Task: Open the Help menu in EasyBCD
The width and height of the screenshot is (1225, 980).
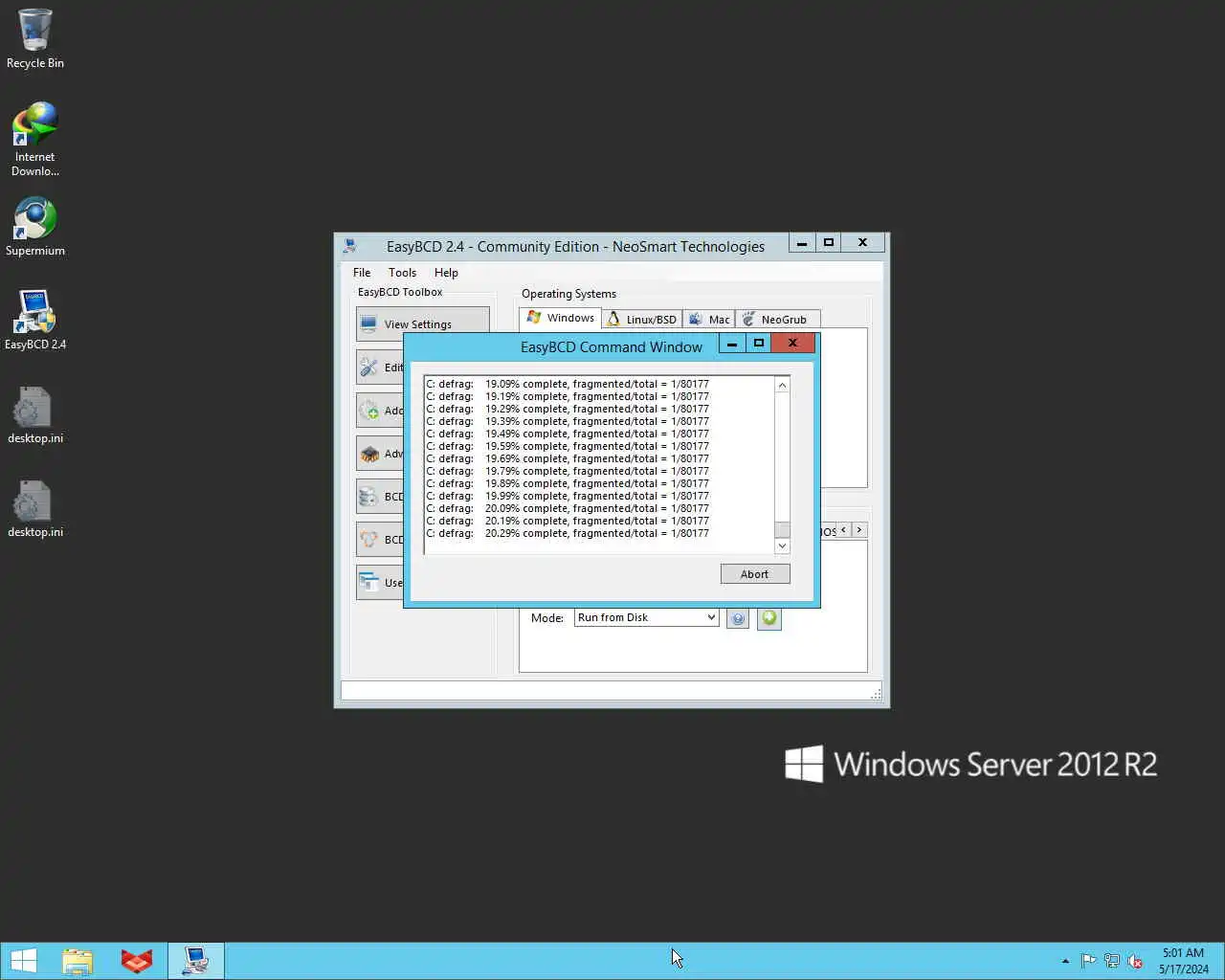Action: pyautogui.click(x=446, y=273)
